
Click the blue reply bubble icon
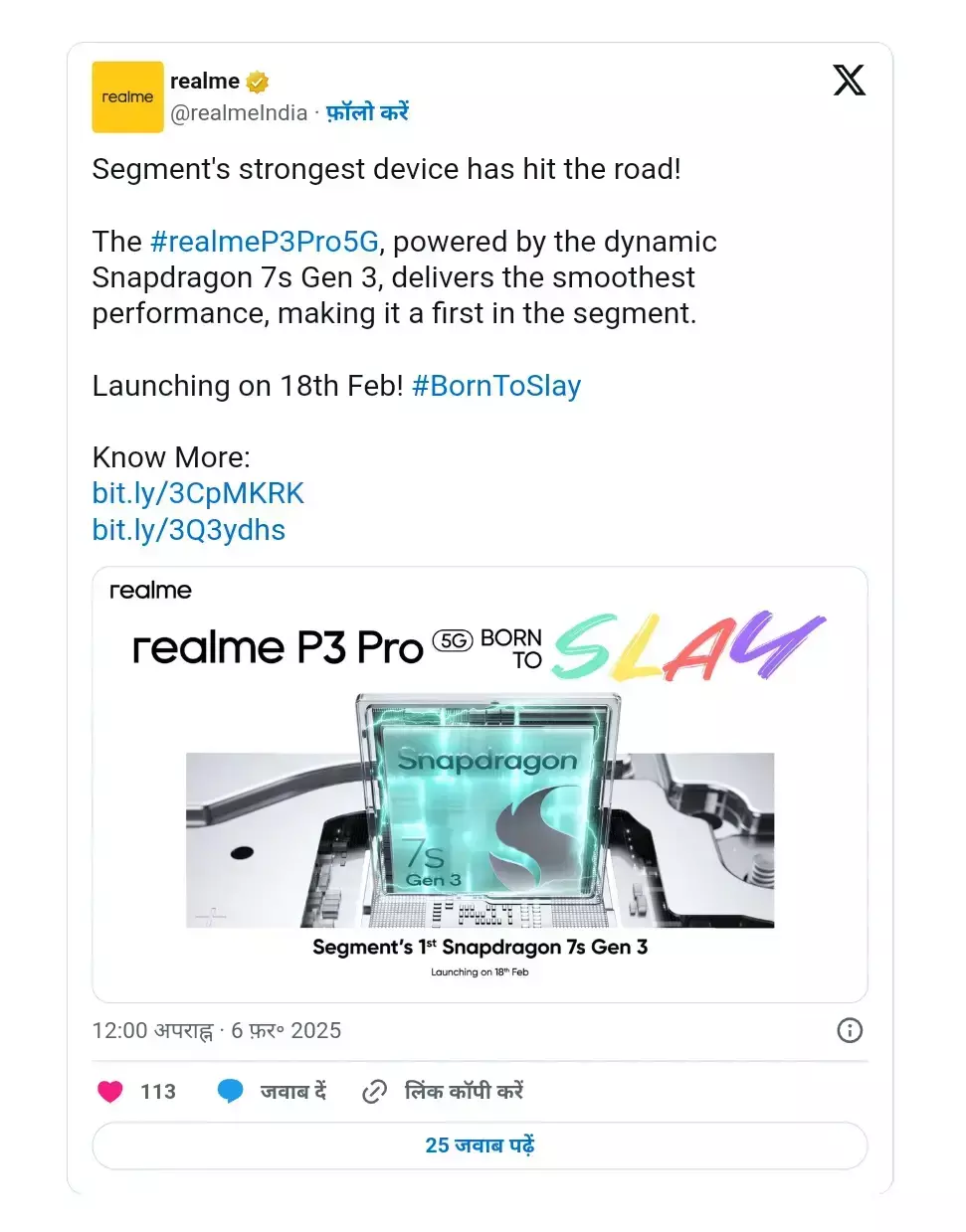tap(230, 1091)
